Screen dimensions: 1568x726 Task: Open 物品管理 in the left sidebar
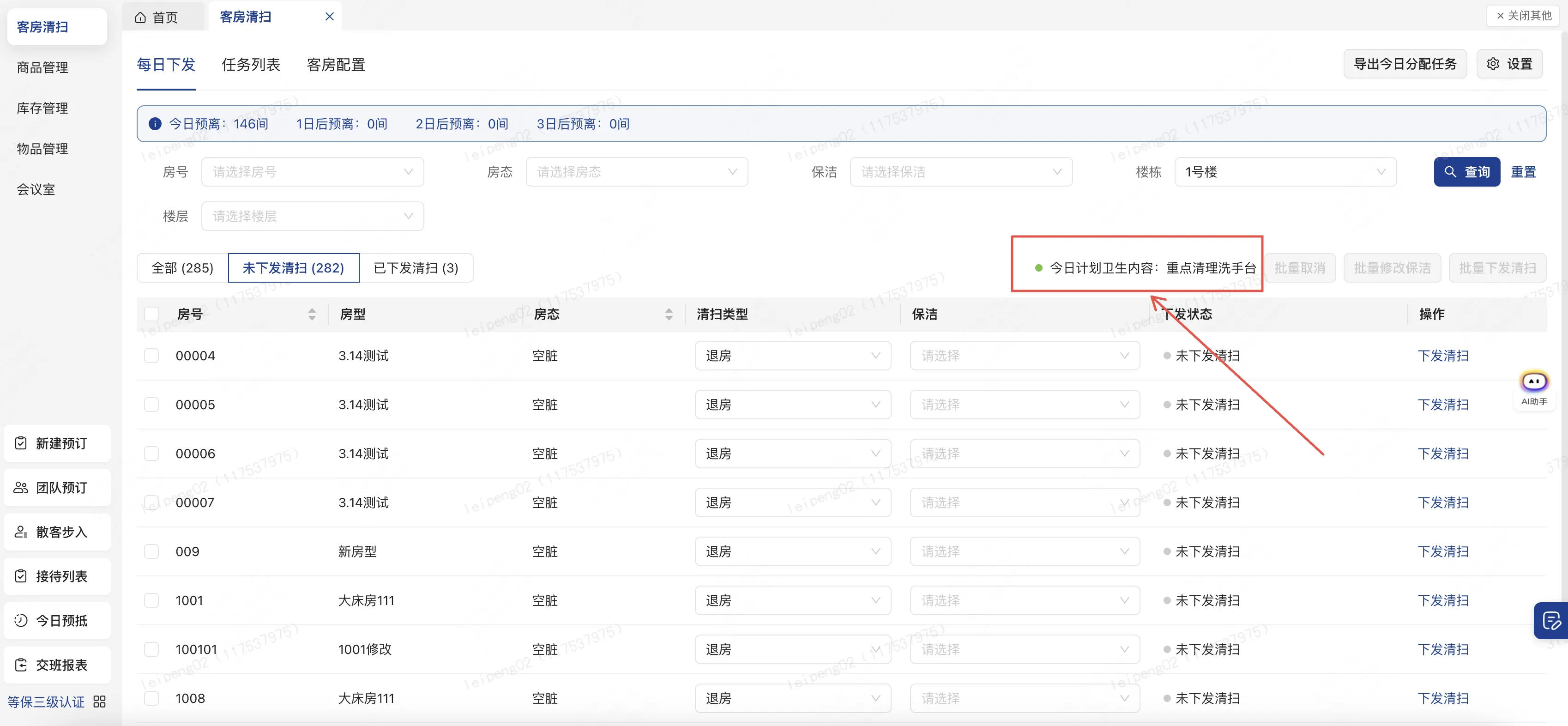pyautogui.click(x=42, y=149)
